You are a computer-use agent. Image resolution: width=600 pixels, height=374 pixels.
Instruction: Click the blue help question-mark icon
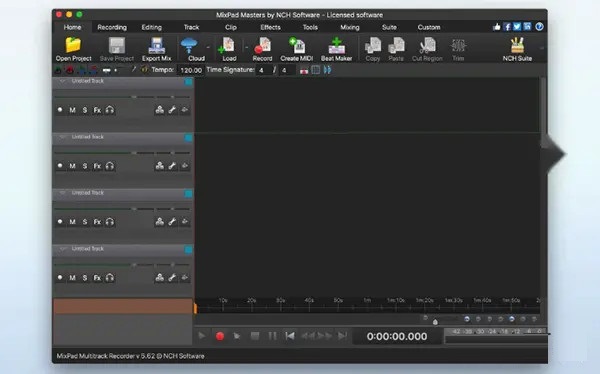pos(540,27)
